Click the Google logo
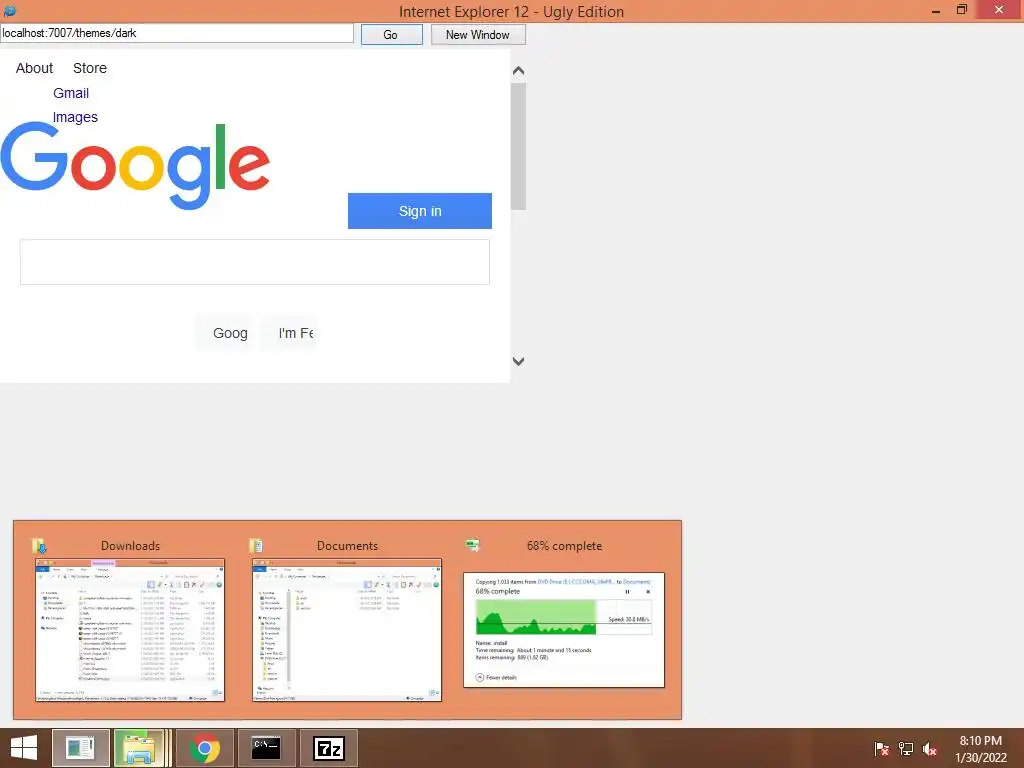Image resolution: width=1024 pixels, height=768 pixels. 135,165
